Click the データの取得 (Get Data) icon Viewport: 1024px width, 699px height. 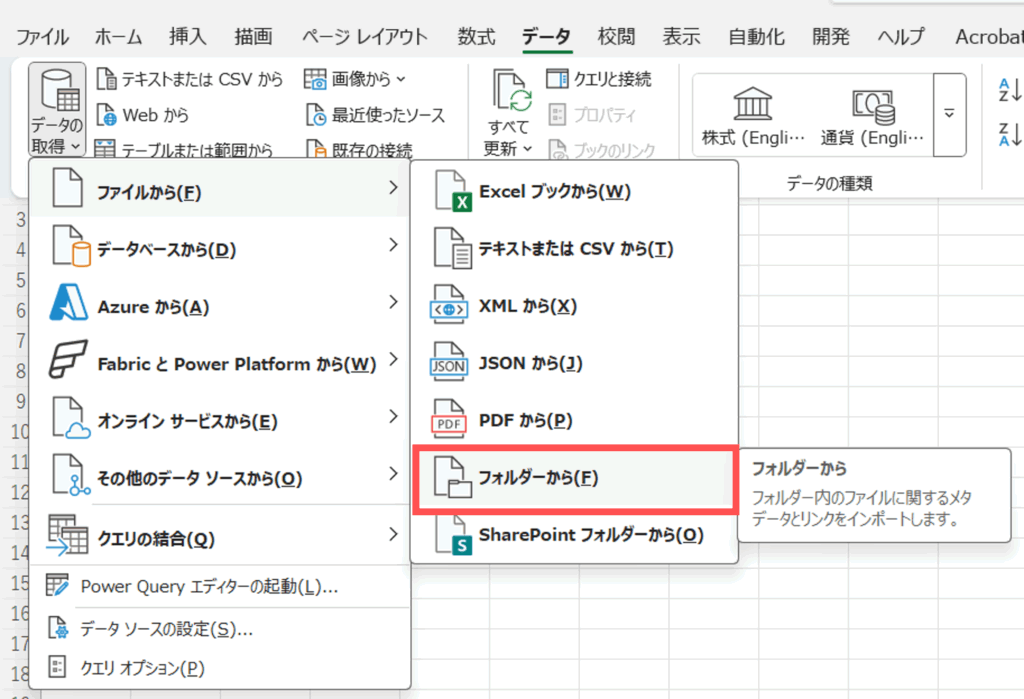point(57,92)
